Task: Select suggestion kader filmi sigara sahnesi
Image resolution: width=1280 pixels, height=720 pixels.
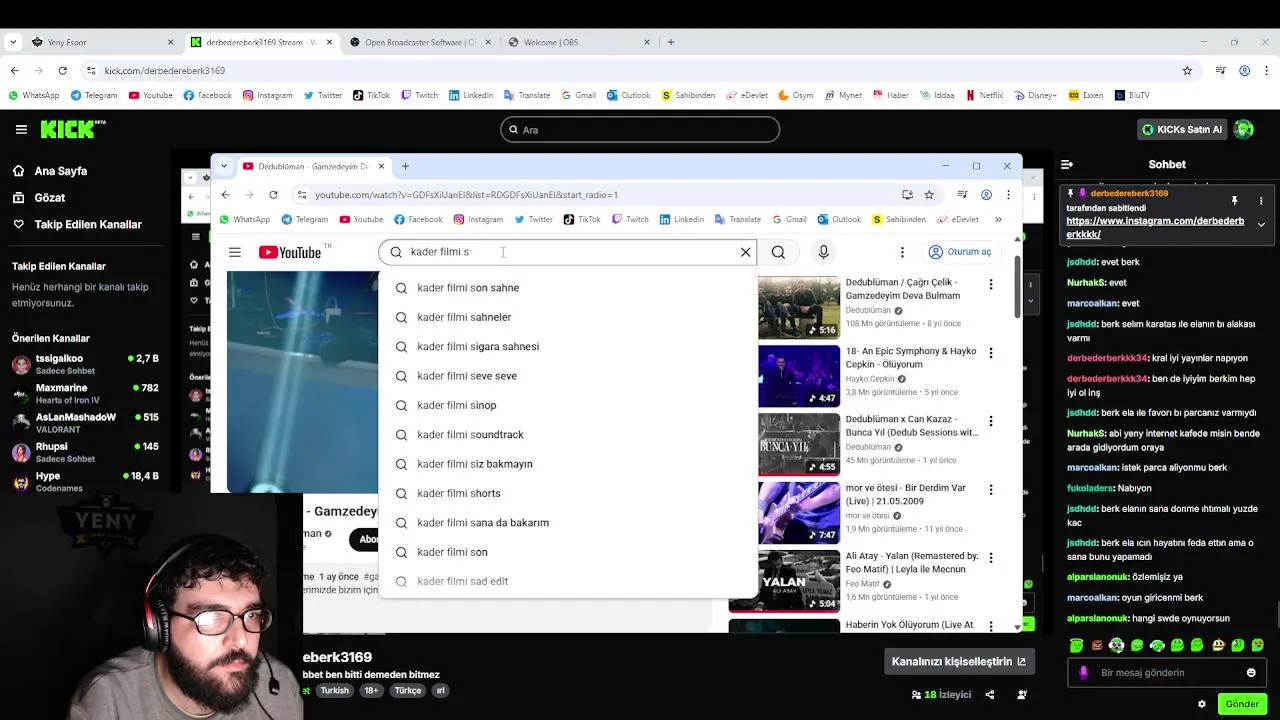Action: 567,347
